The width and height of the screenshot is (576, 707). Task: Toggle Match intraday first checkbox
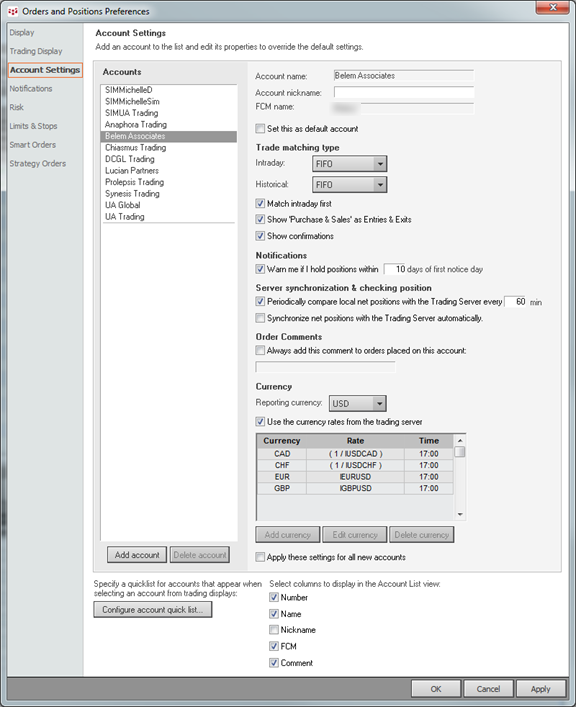260,203
